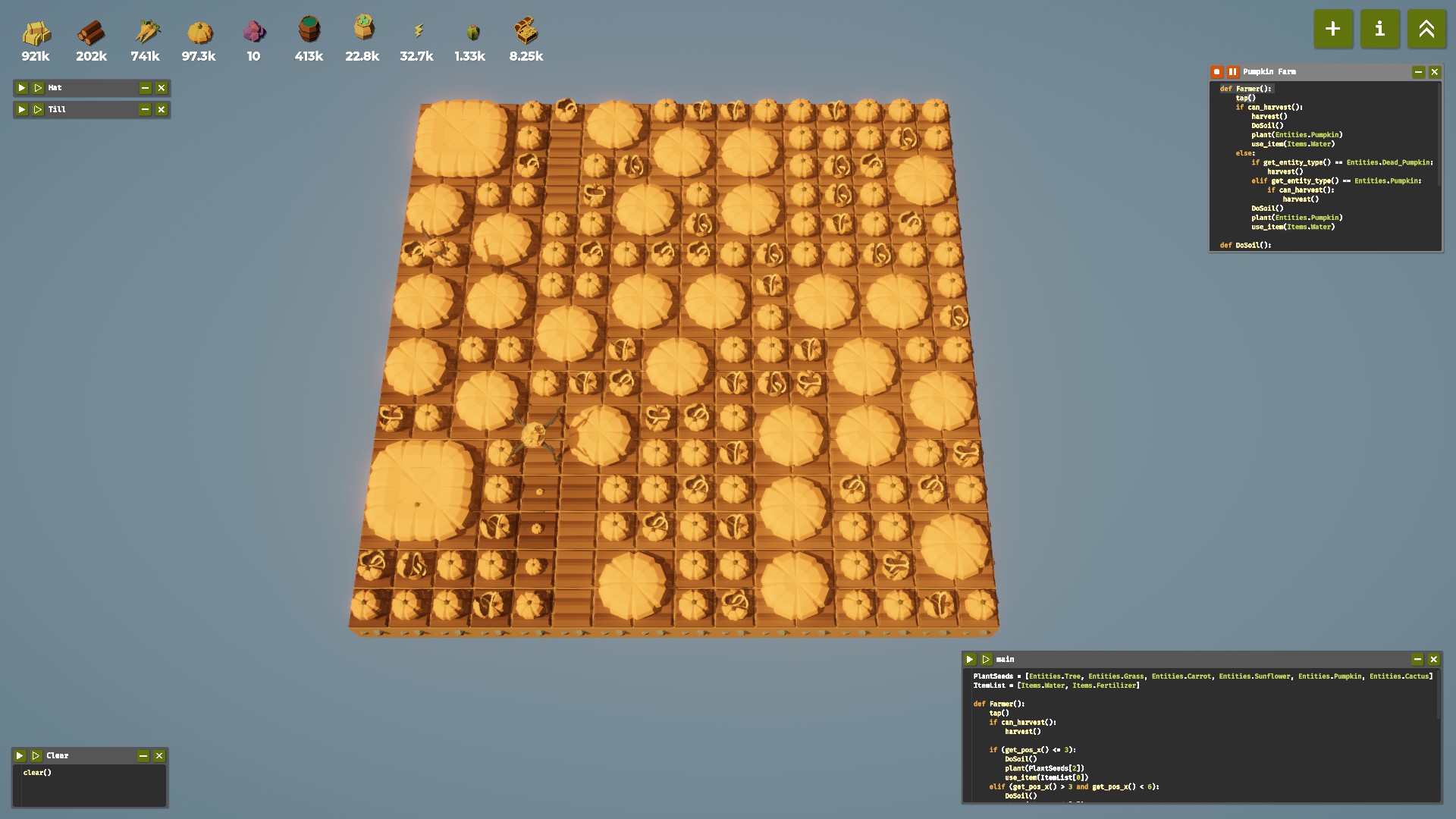Image resolution: width=1456 pixels, height=819 pixels.
Task: Minimize the Clear code window
Action: pyautogui.click(x=143, y=756)
